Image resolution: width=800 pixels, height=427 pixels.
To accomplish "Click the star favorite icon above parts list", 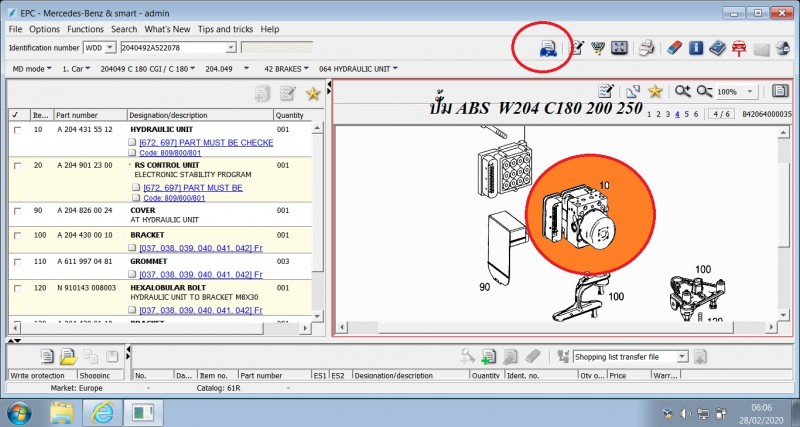I will [x=313, y=93].
